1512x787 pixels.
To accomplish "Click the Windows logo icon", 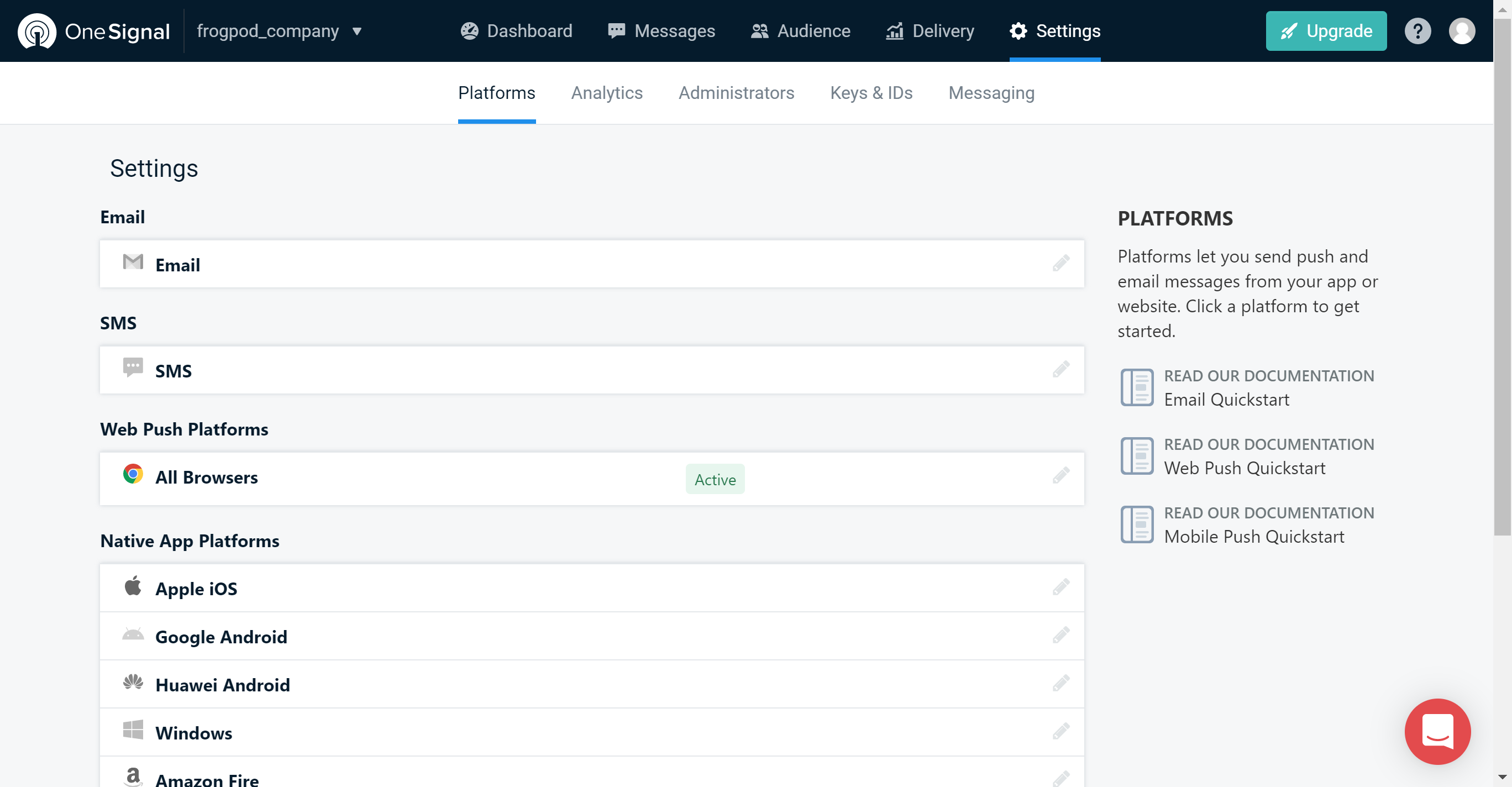I will pyautogui.click(x=133, y=730).
